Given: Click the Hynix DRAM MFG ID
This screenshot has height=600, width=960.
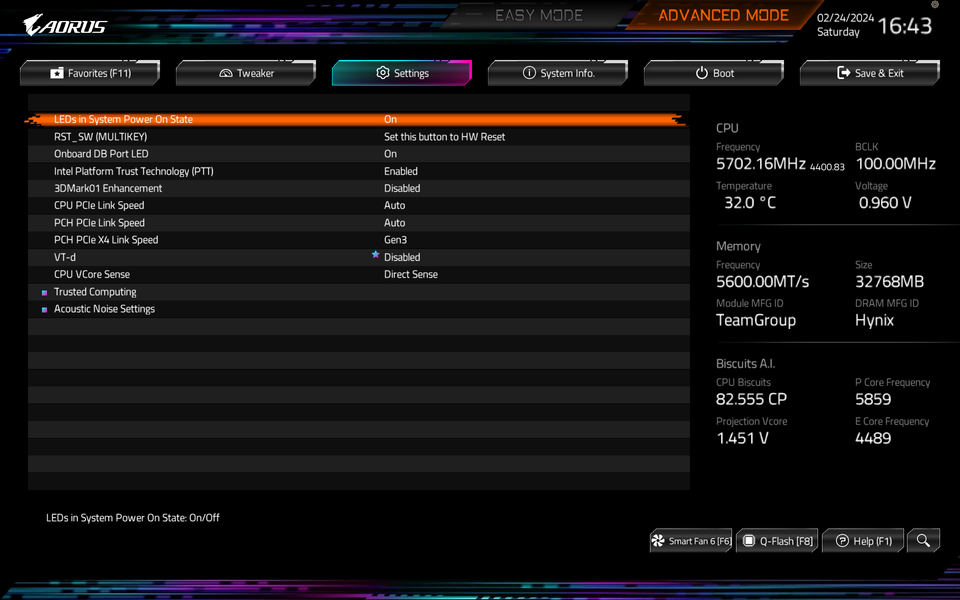Looking at the screenshot, I should click(x=874, y=320).
